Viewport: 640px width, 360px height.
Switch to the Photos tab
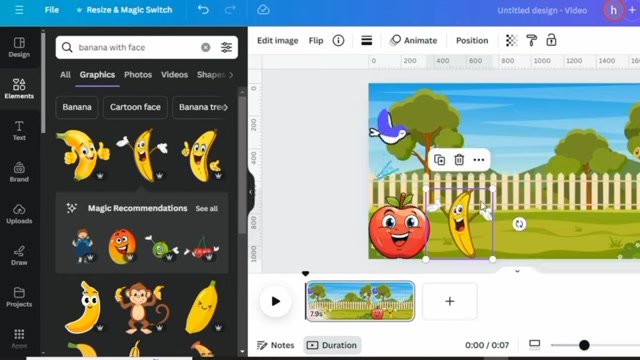pyautogui.click(x=138, y=75)
